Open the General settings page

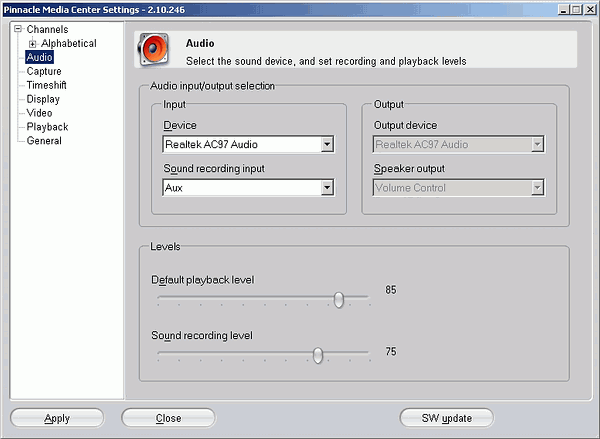tap(44, 140)
